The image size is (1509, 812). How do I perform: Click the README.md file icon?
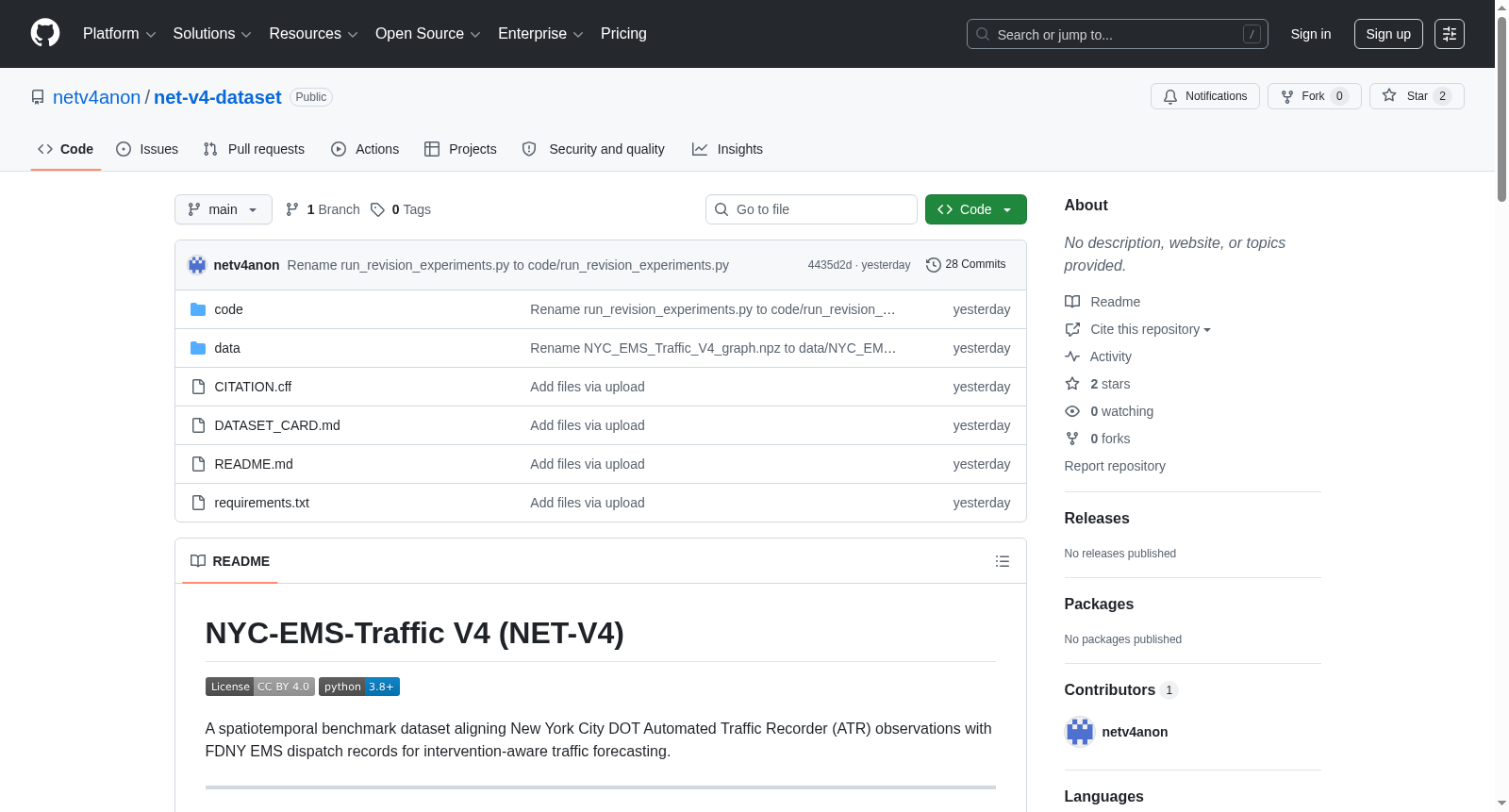tap(198, 464)
